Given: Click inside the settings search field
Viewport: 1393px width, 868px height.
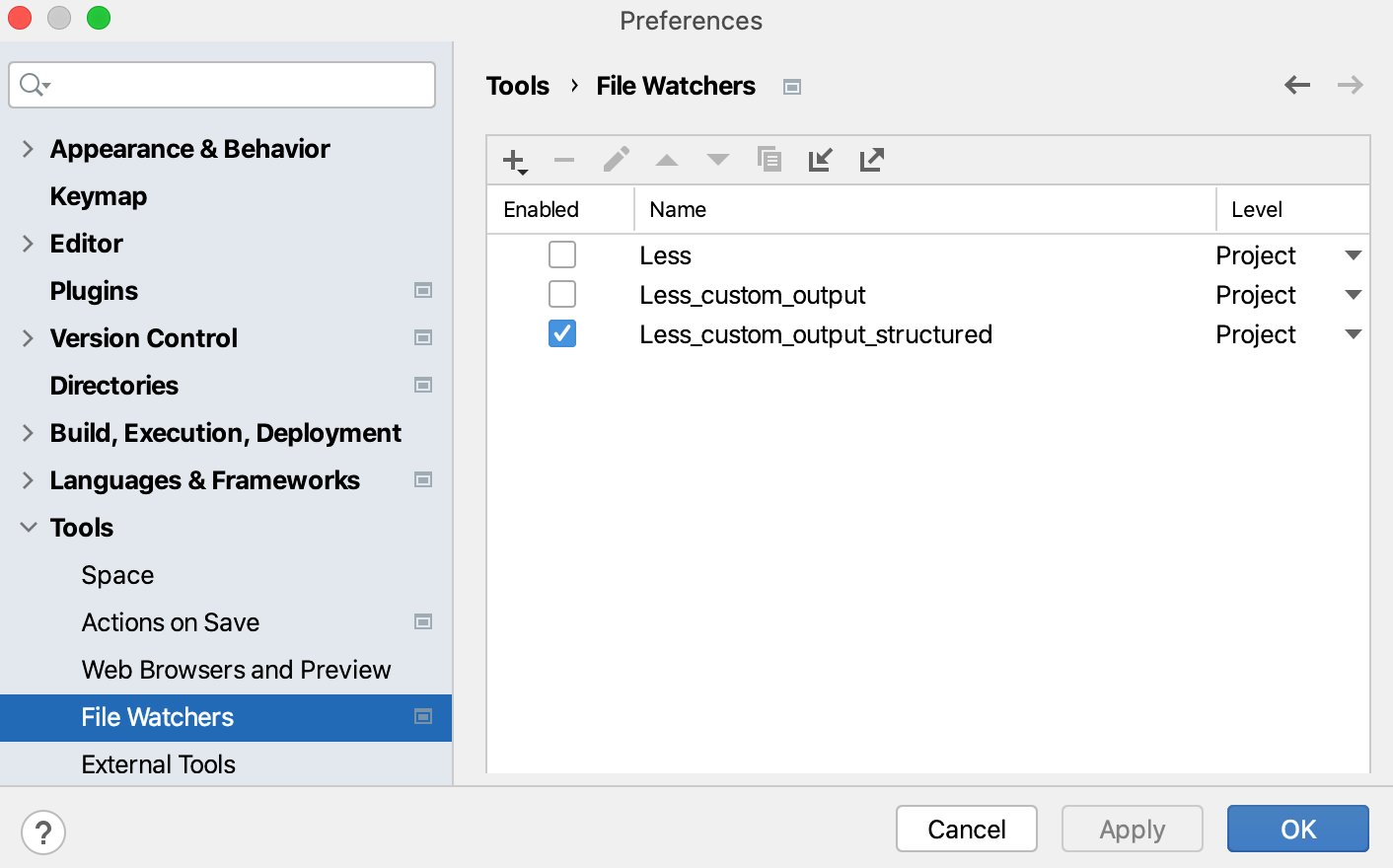Looking at the screenshot, I should [221, 85].
